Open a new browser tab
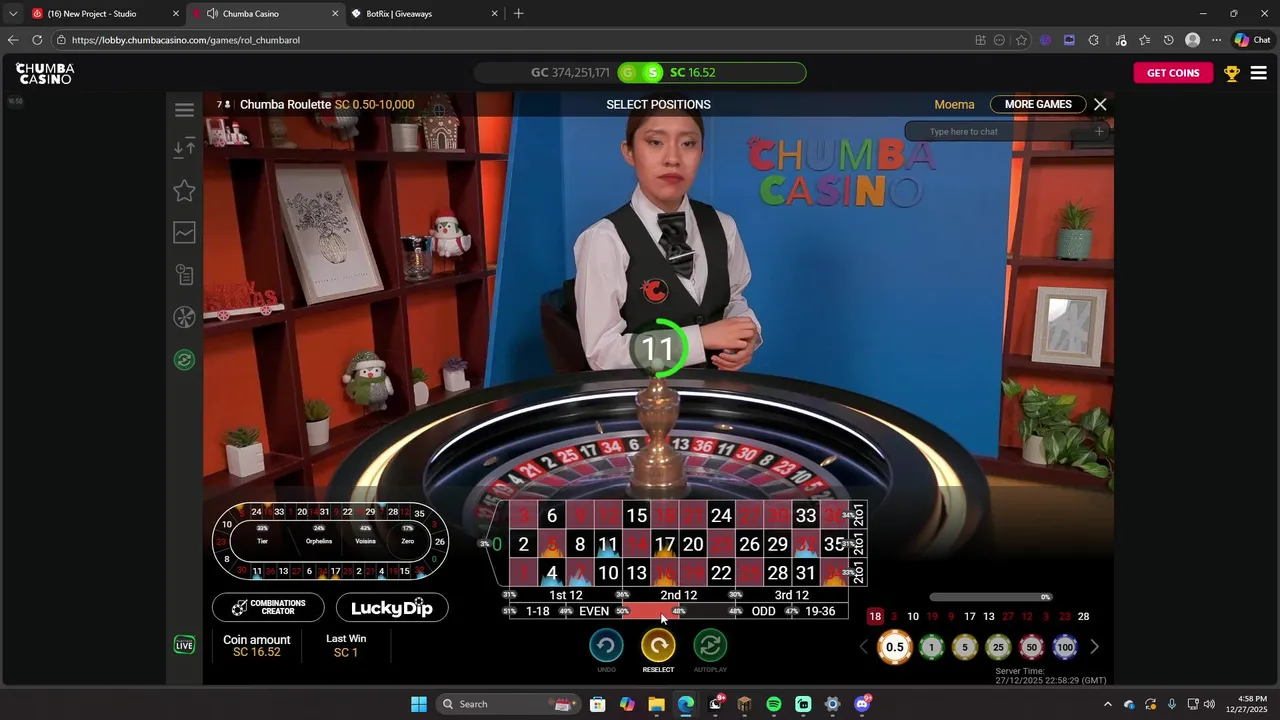The image size is (1280, 720). pos(518,14)
